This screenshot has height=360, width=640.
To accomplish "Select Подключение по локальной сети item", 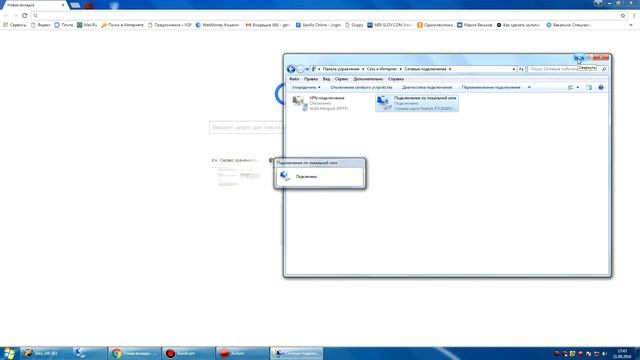I will 417,103.
